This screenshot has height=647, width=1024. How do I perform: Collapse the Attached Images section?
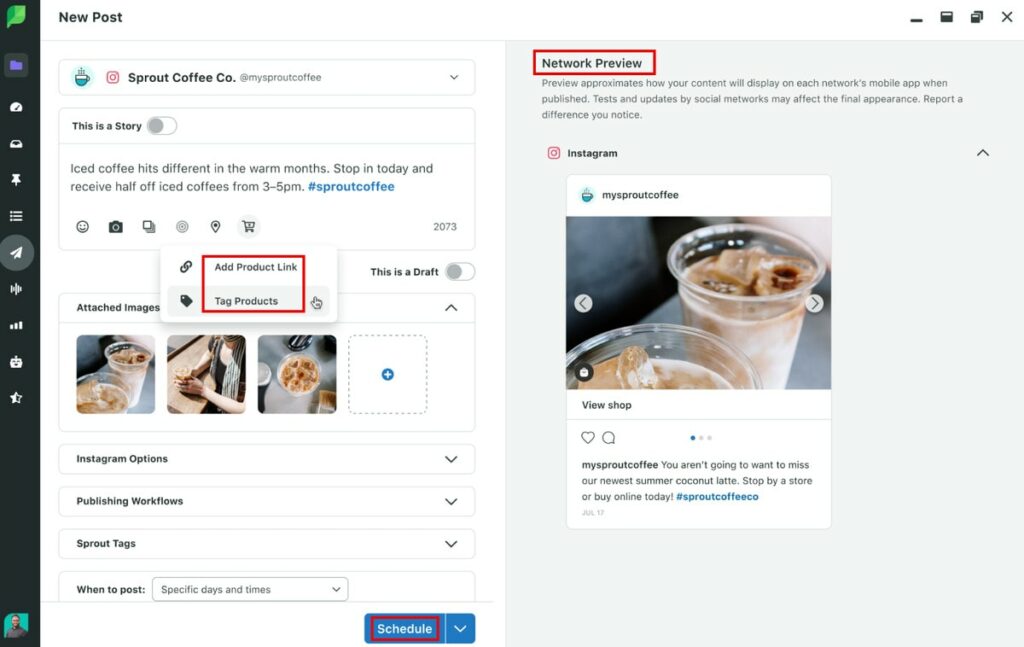pyautogui.click(x=451, y=308)
